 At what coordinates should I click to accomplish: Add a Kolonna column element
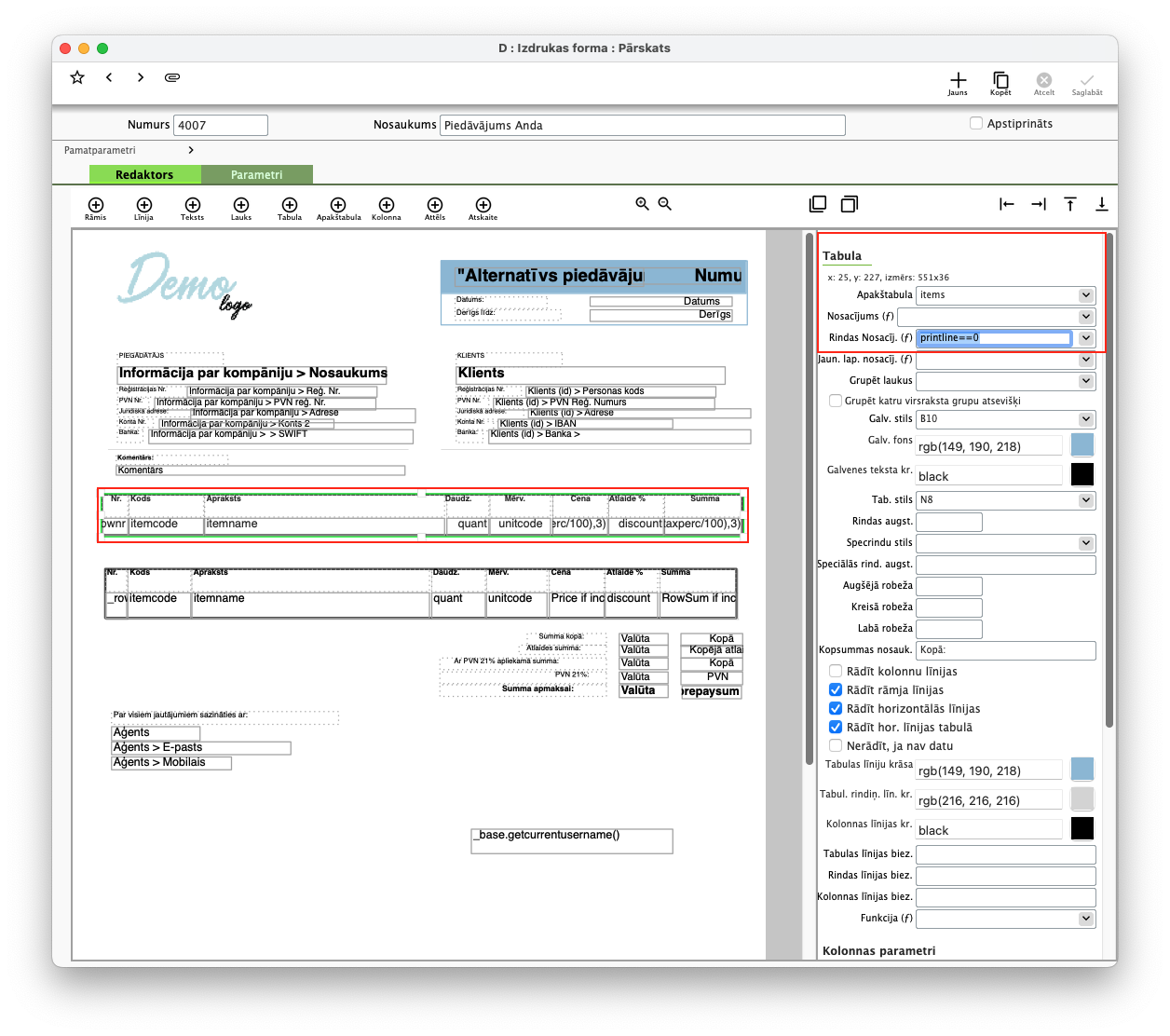[387, 209]
